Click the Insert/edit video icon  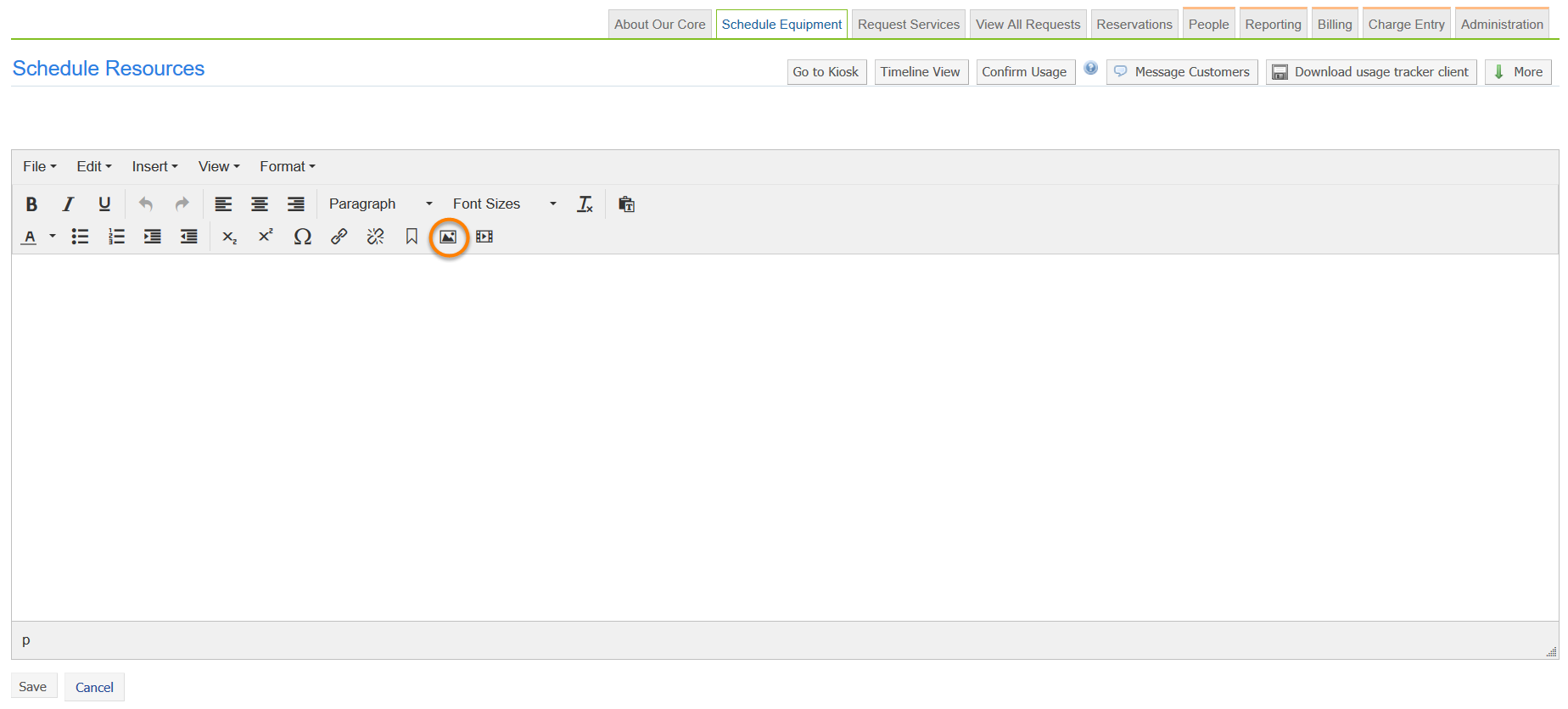(484, 237)
